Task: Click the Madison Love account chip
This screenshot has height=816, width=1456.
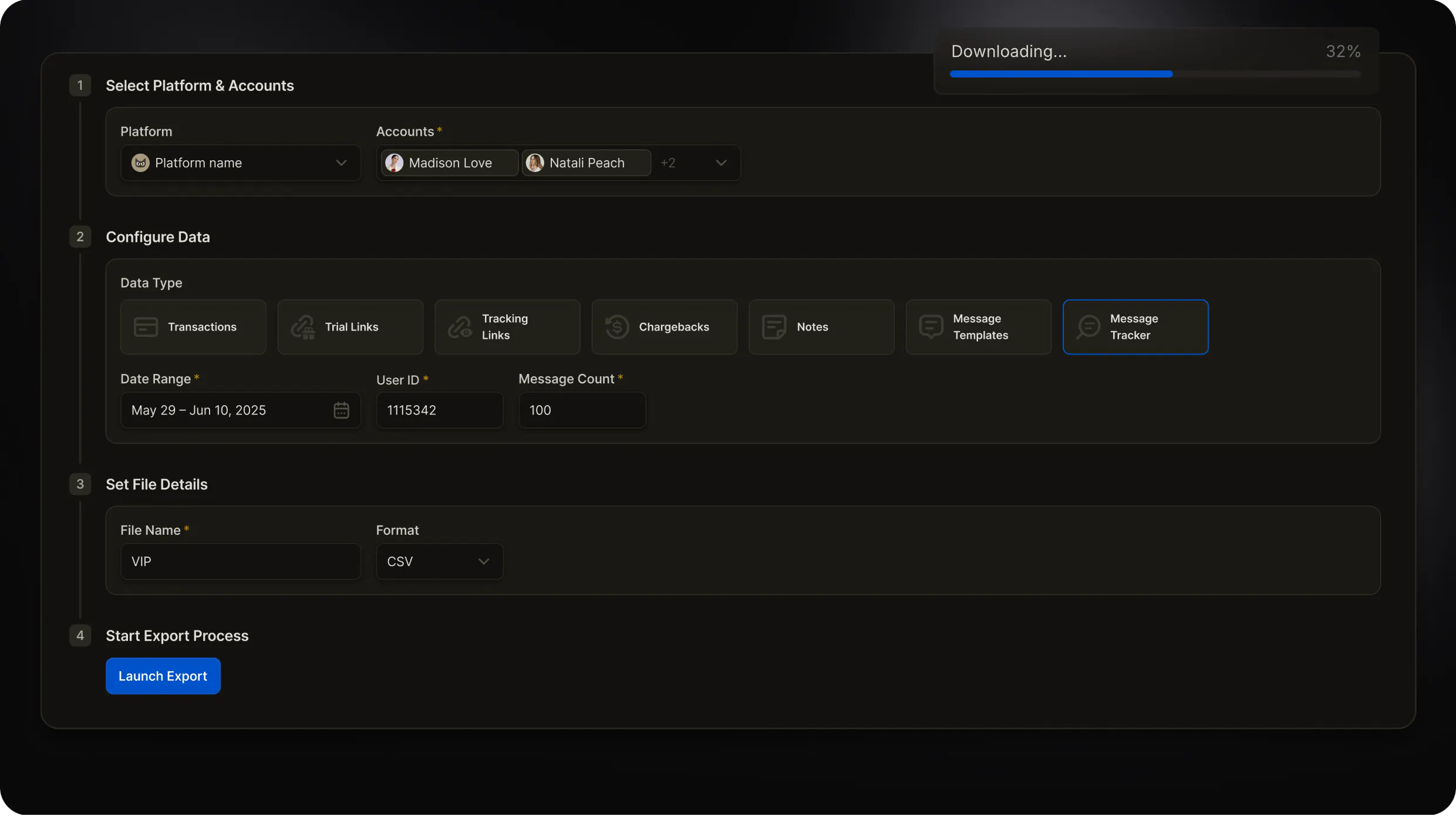Action: point(450,163)
